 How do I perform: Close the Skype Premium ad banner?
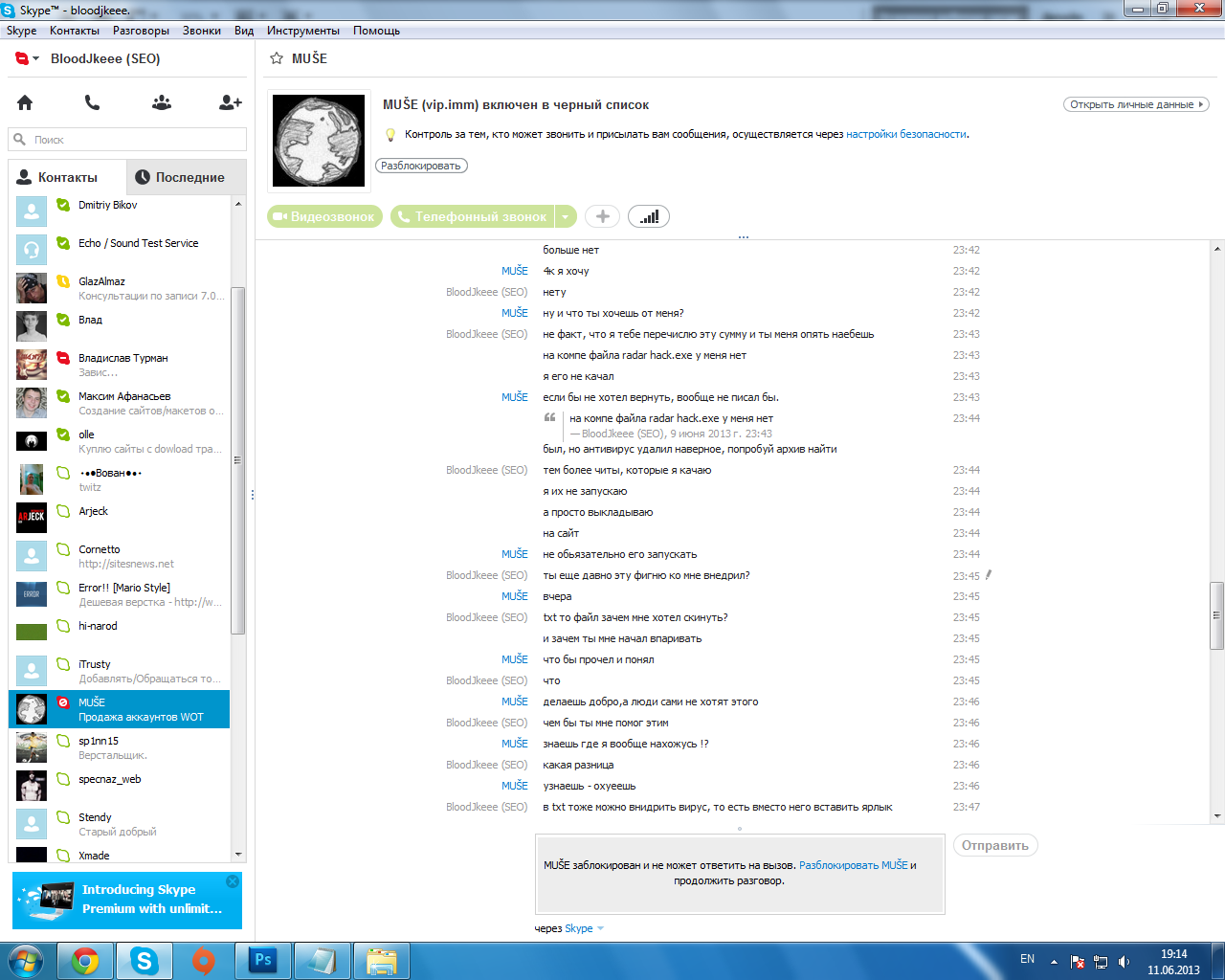233,881
